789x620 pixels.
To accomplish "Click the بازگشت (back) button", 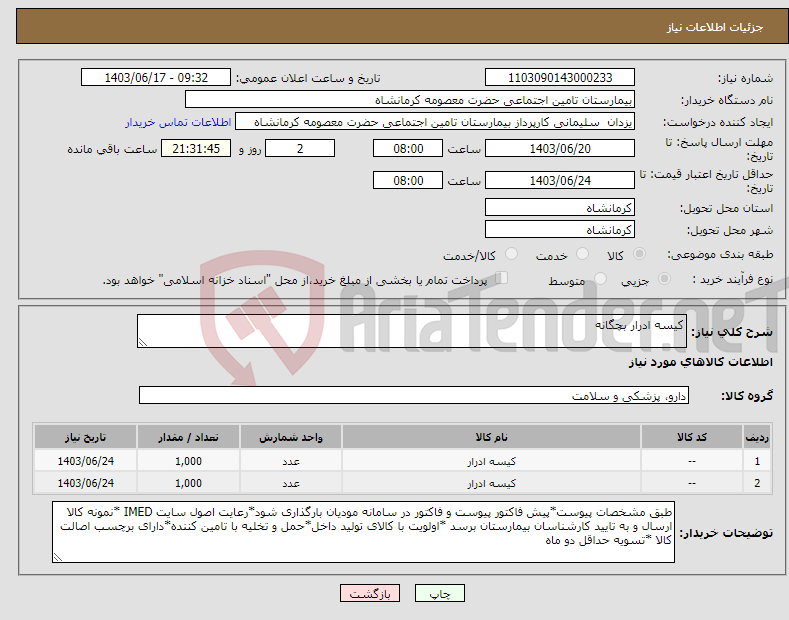I will (370, 593).
